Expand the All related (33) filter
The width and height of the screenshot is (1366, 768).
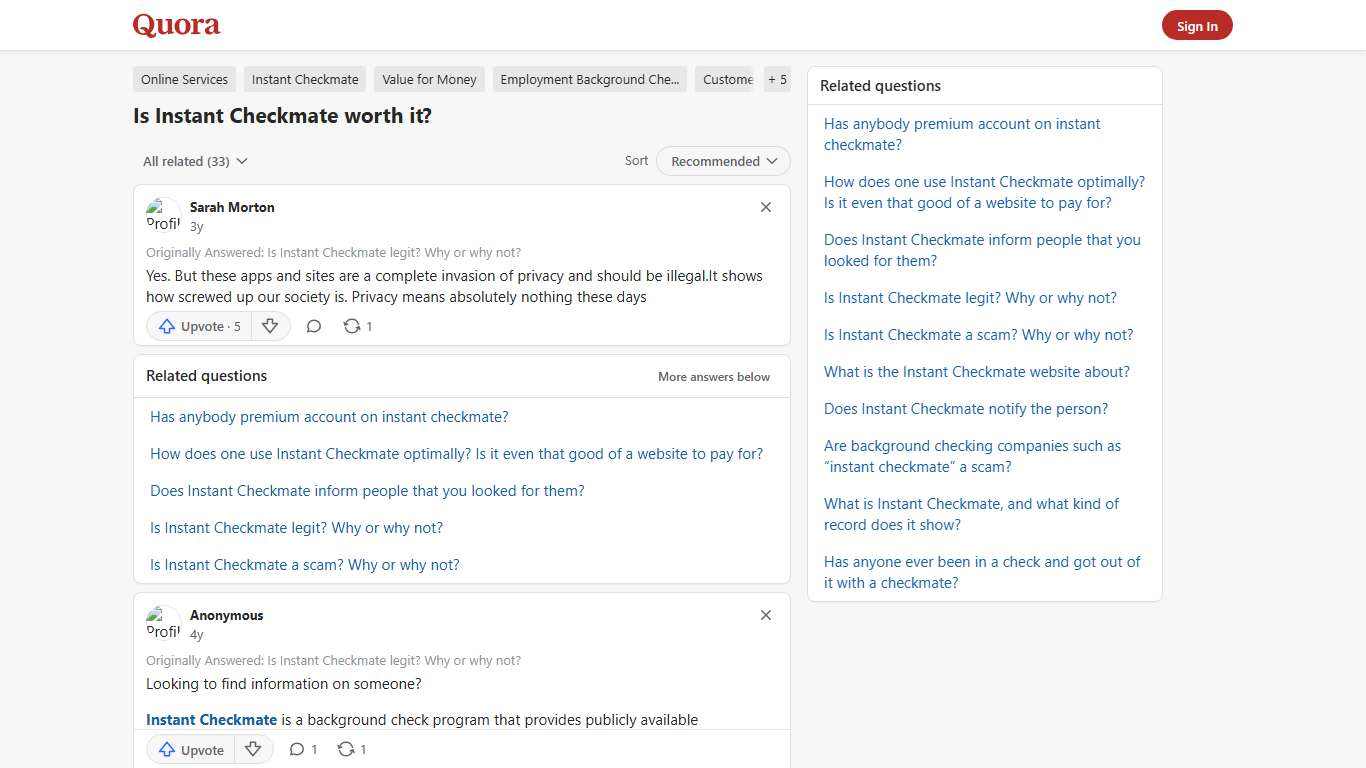(x=195, y=161)
